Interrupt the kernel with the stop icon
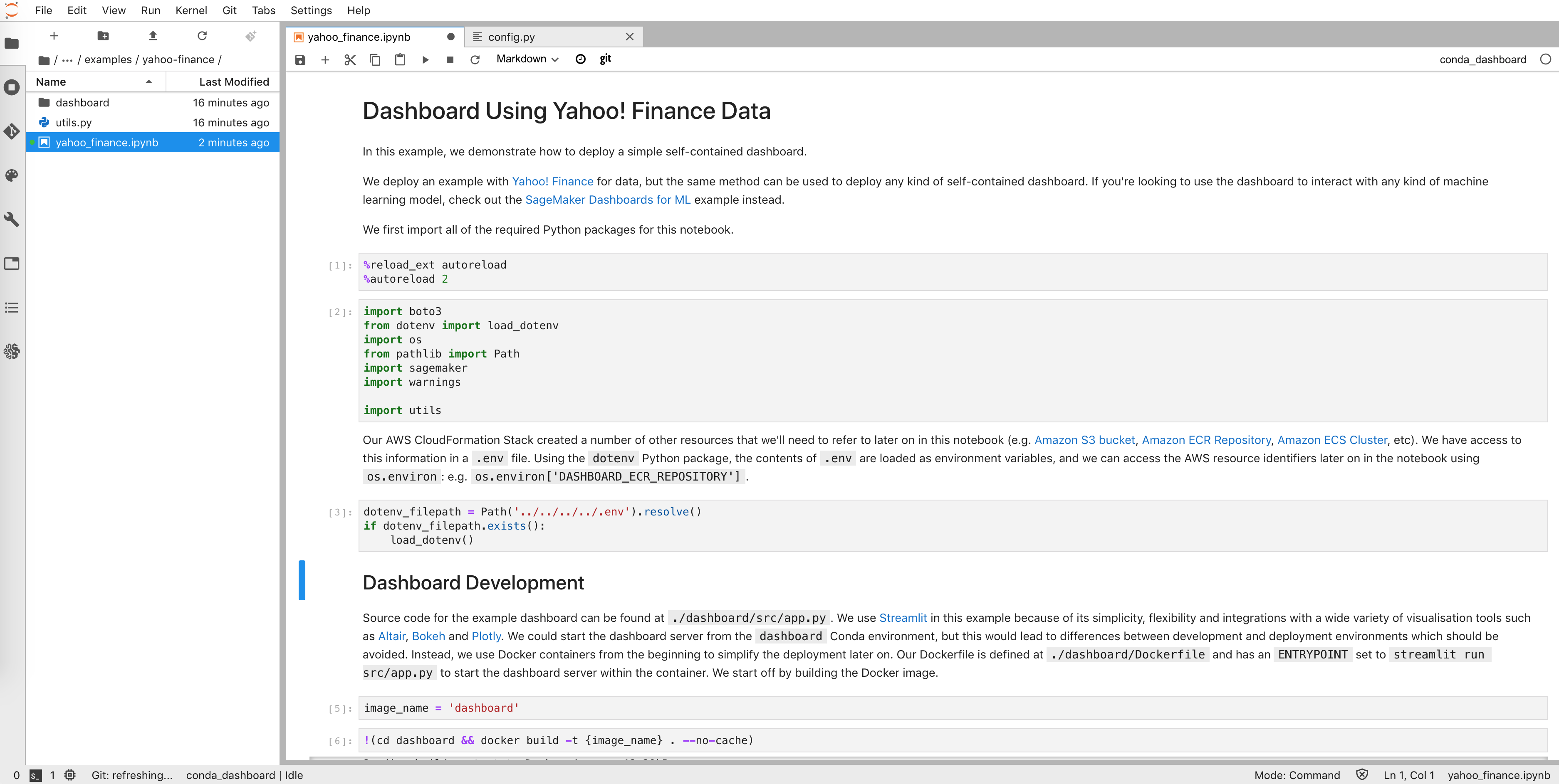The image size is (1559, 784). 450,59
